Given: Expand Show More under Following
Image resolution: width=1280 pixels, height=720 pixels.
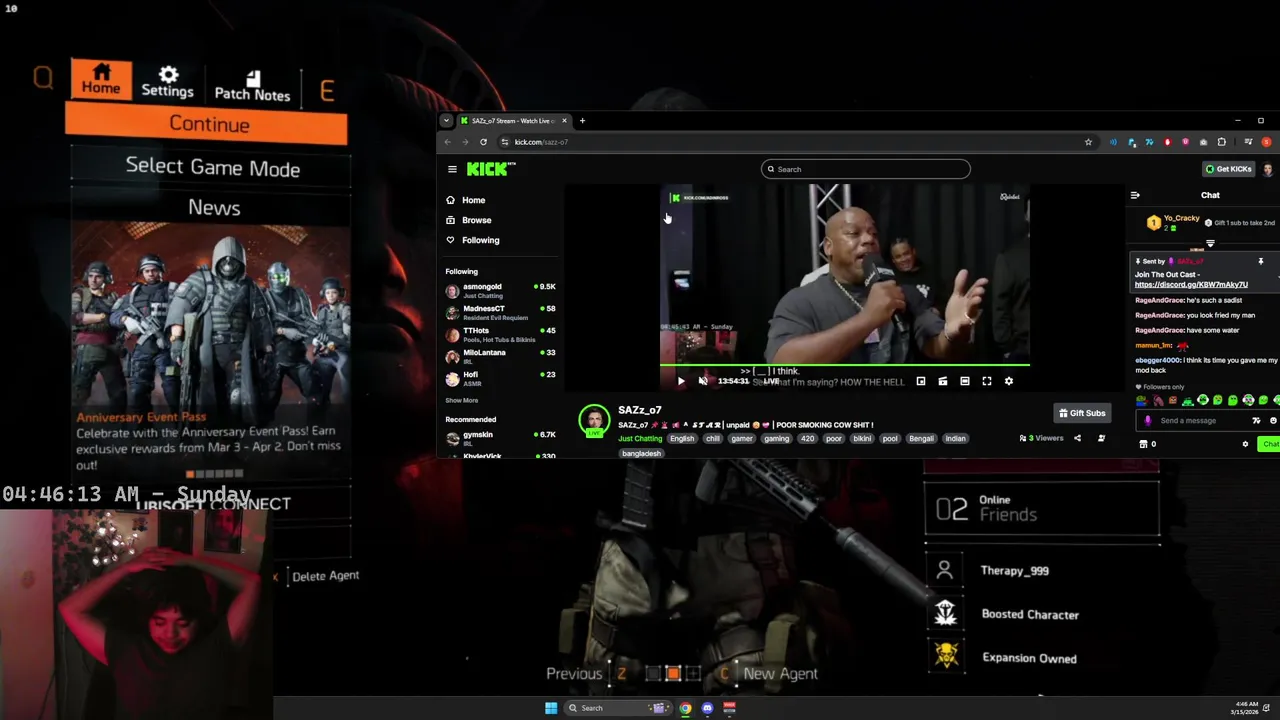Looking at the screenshot, I should 461,400.
